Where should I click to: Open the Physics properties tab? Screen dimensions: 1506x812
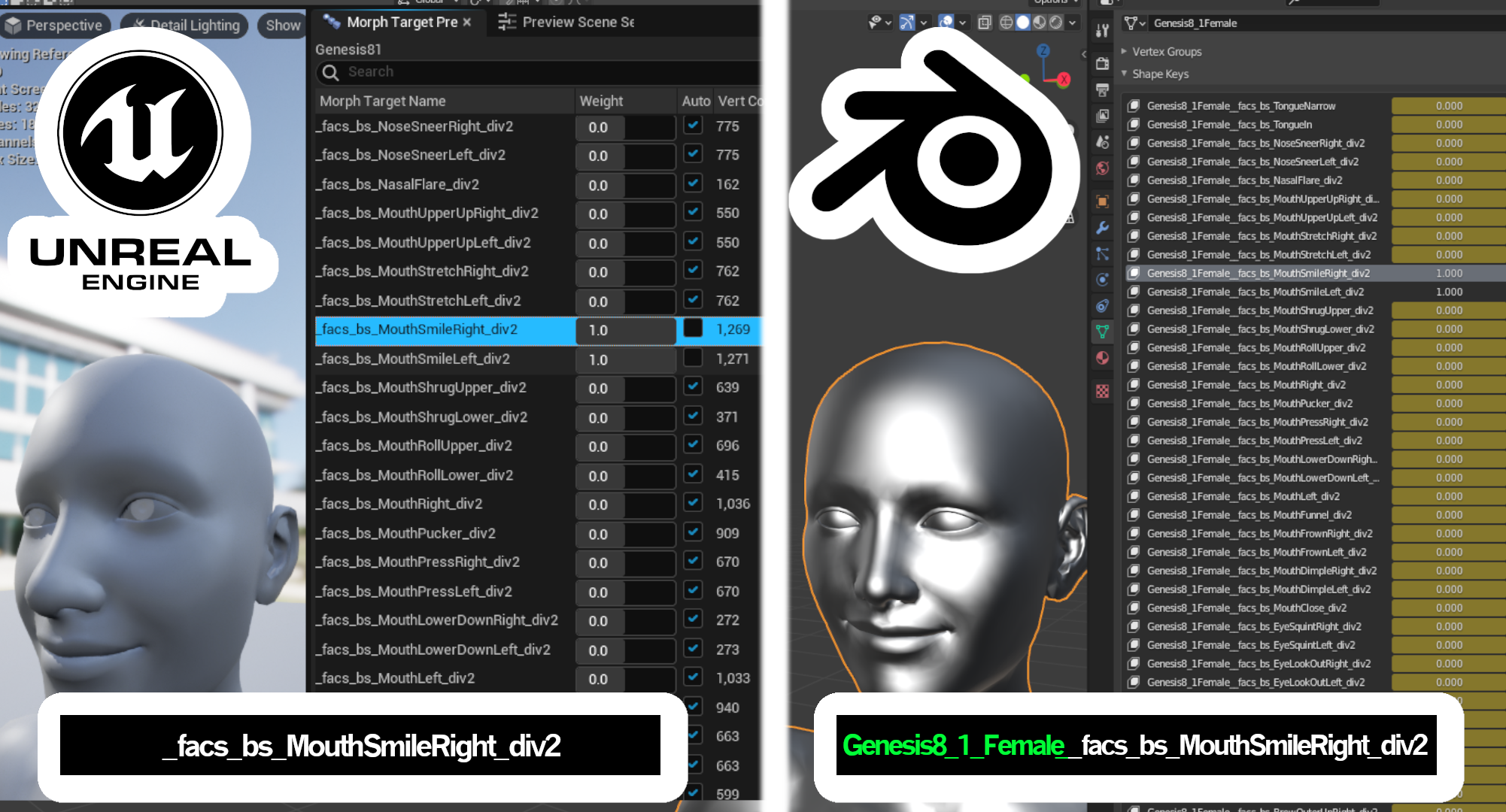(1102, 280)
